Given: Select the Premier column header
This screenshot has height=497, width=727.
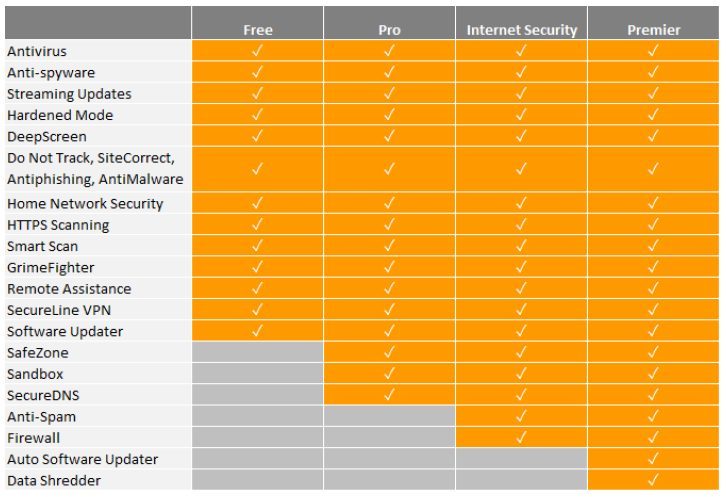Looking at the screenshot, I should [x=653, y=30].
